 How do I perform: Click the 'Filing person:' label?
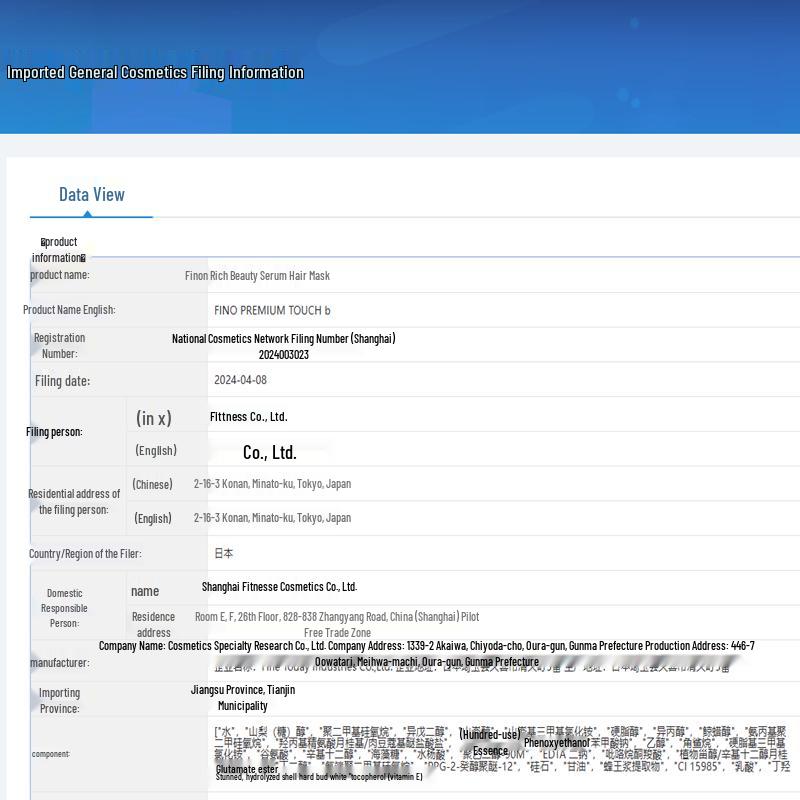pos(54,432)
